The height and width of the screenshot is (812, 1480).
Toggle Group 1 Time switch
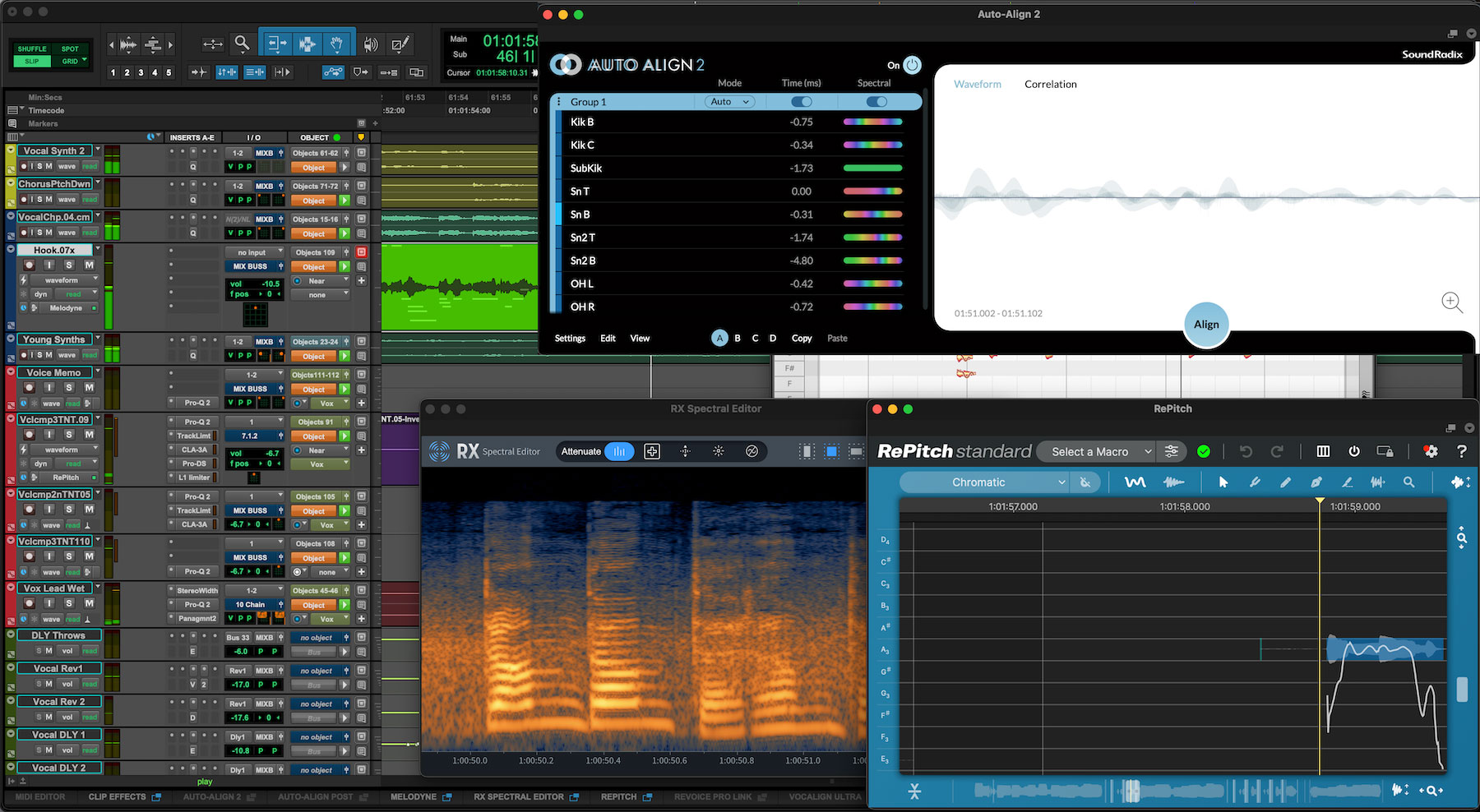pyautogui.click(x=801, y=102)
